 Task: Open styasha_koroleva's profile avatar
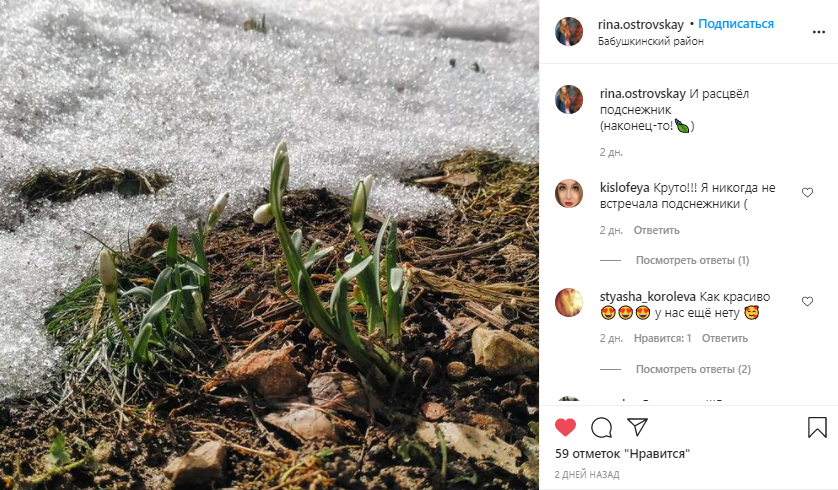tap(569, 302)
